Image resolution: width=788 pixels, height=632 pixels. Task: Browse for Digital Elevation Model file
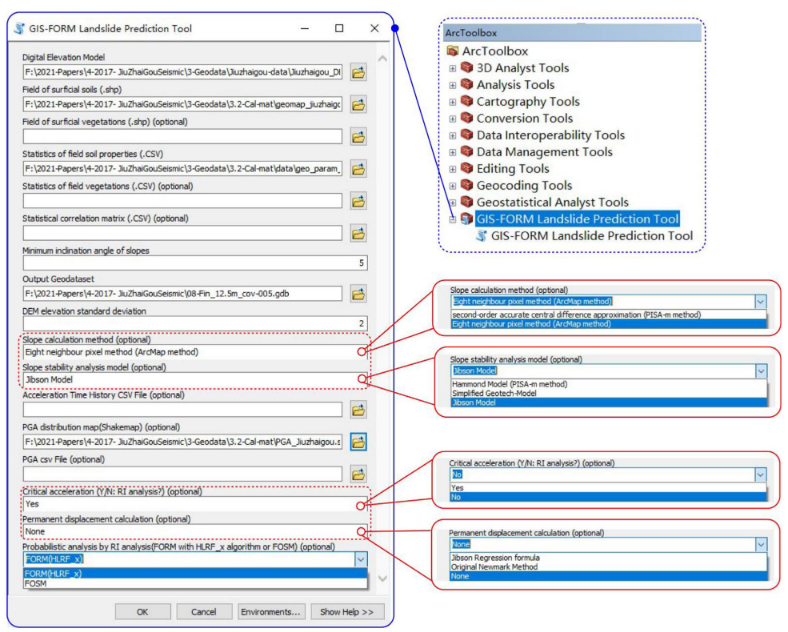[358, 73]
